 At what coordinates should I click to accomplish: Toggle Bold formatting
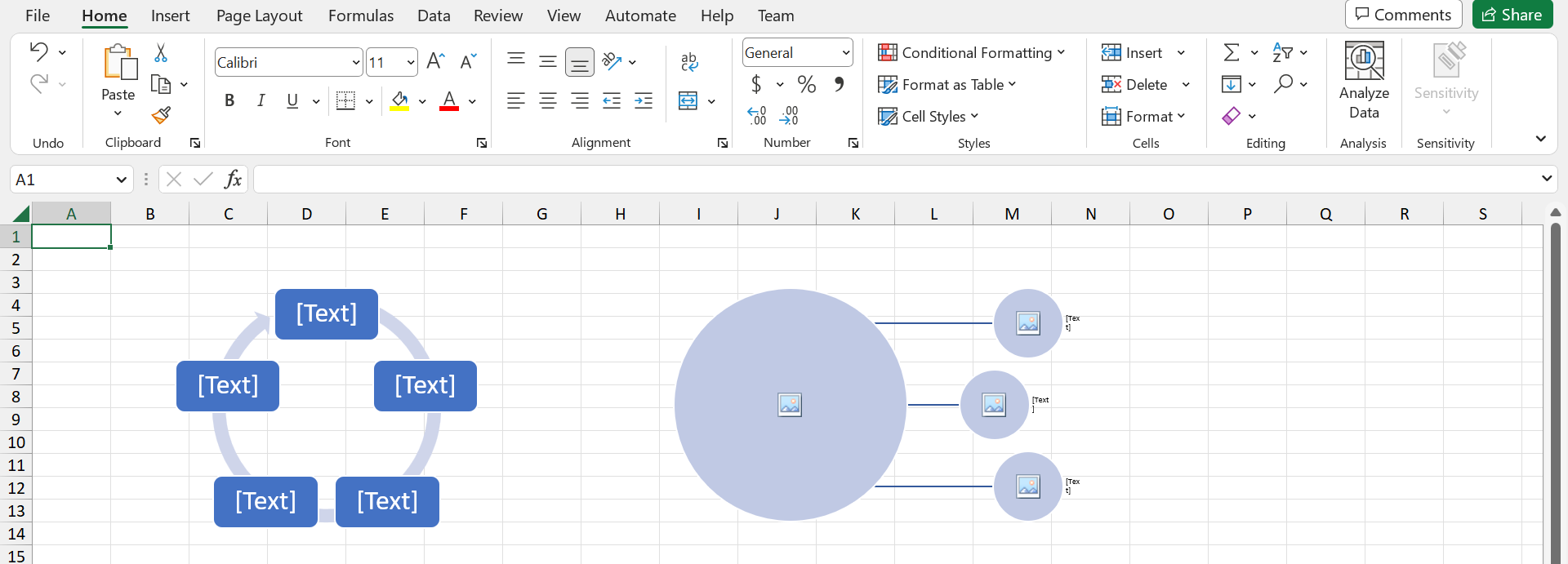229,100
